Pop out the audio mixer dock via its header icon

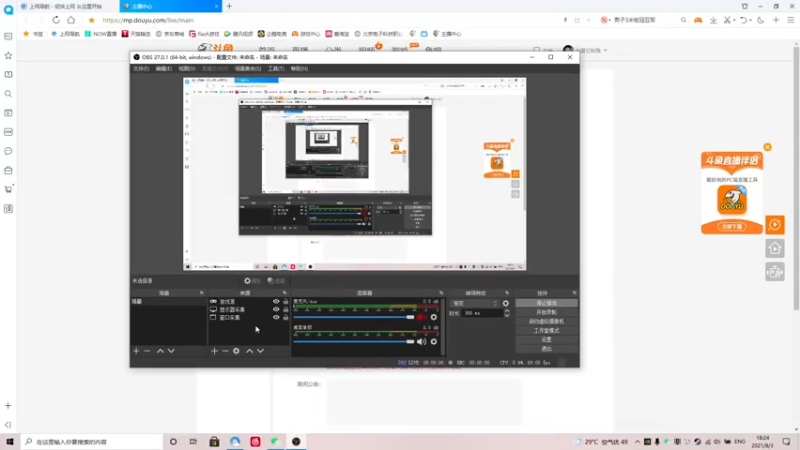click(441, 293)
